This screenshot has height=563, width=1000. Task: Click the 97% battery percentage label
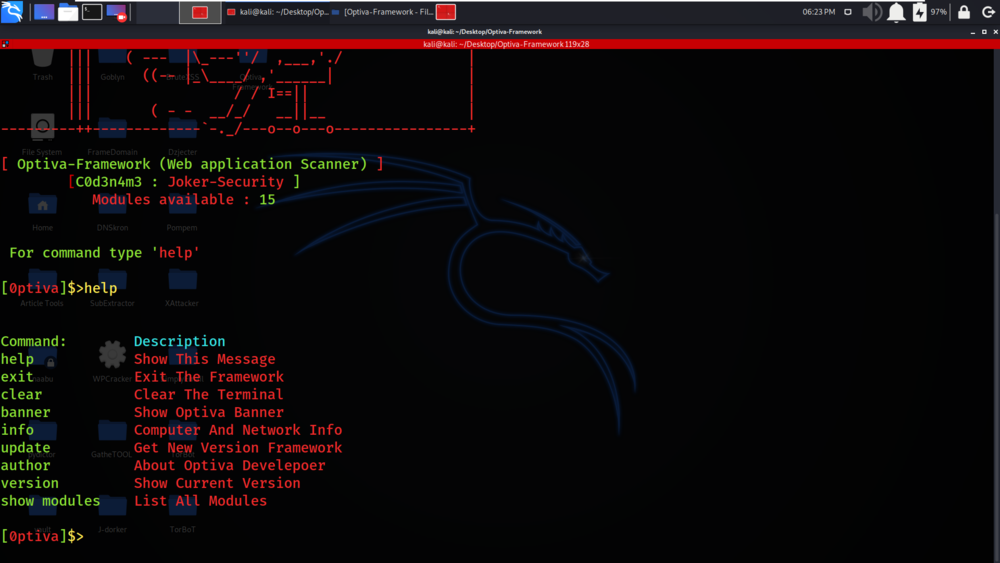coord(939,12)
